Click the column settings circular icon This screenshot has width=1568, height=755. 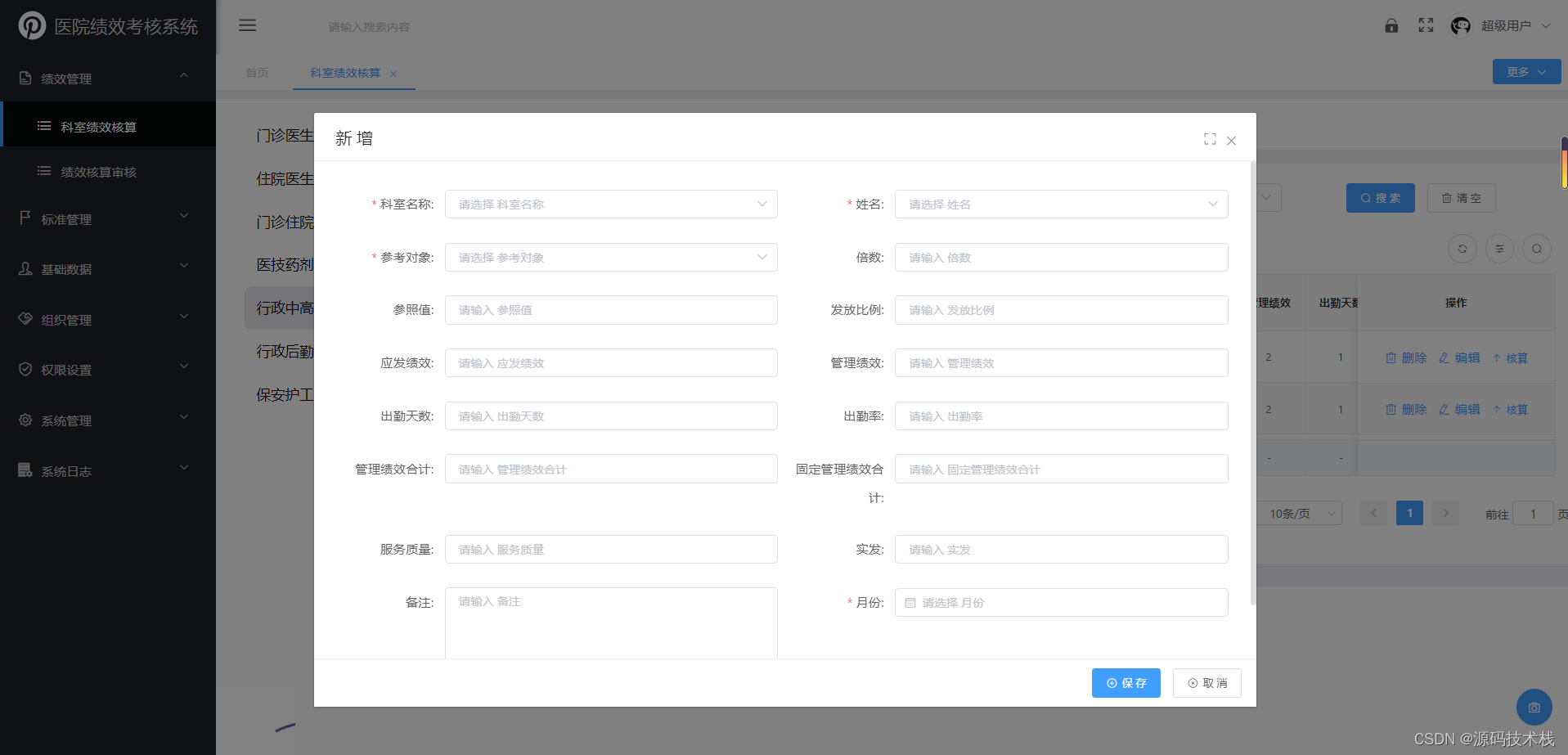tap(1499, 249)
